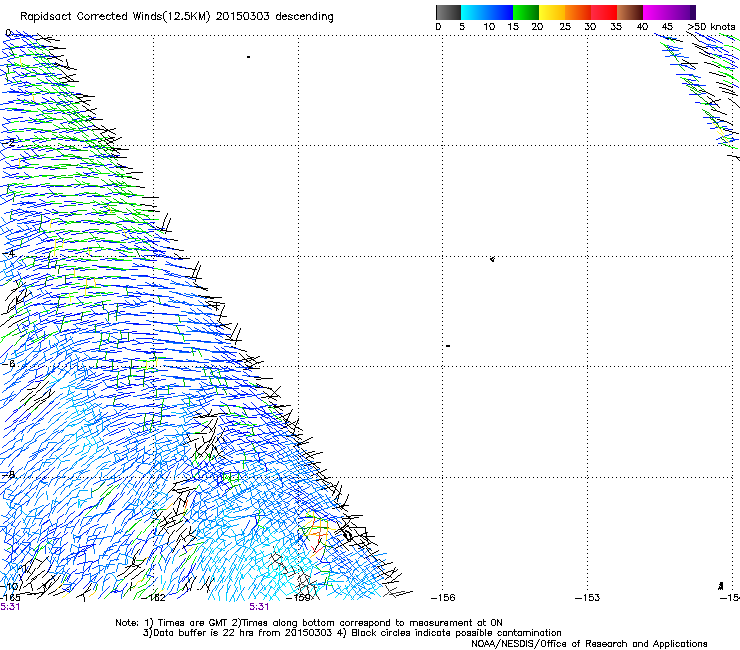
Task: Click the word 'descending' in the title
Action: point(304,17)
